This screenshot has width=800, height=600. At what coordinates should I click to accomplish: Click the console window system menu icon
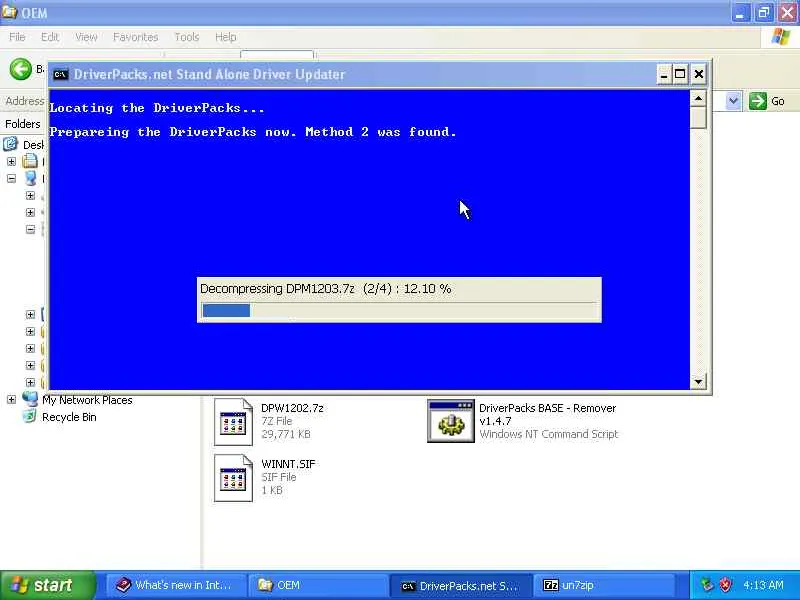(x=60, y=74)
